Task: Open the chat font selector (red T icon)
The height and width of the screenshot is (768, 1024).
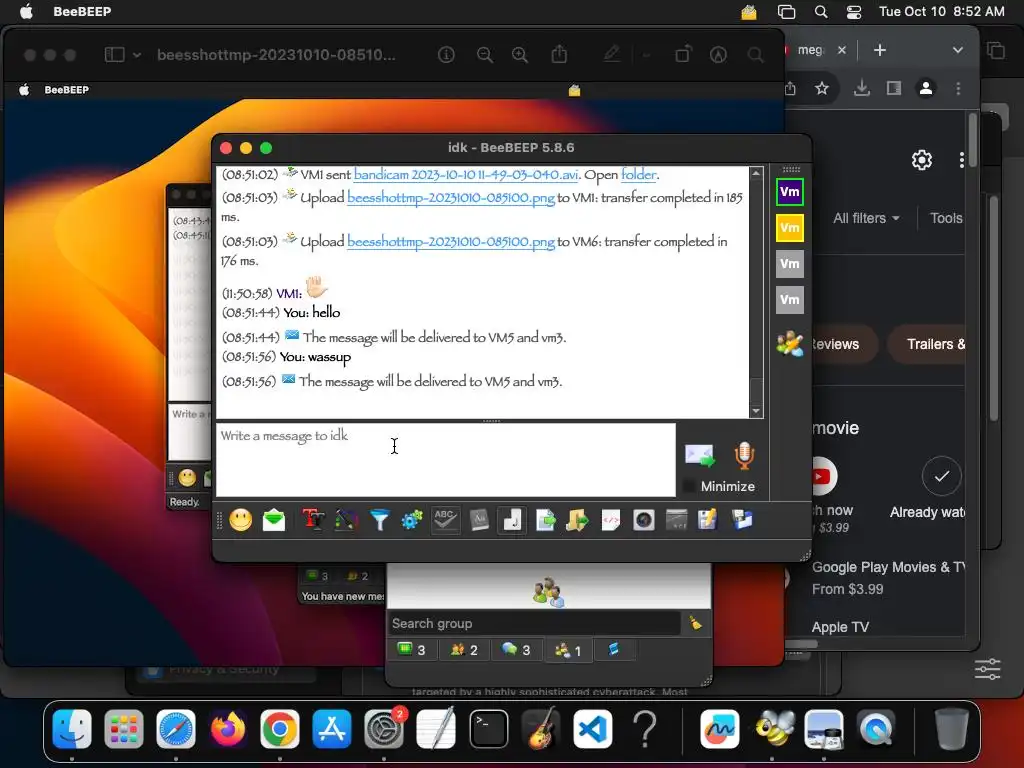Action: (313, 520)
